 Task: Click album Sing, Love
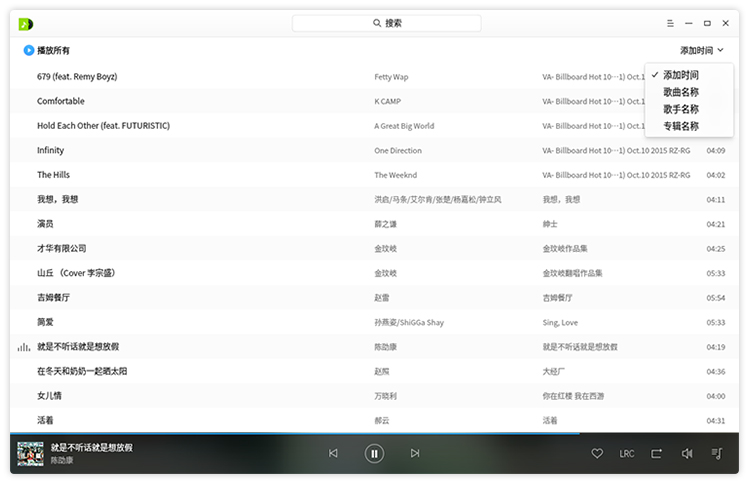point(560,323)
